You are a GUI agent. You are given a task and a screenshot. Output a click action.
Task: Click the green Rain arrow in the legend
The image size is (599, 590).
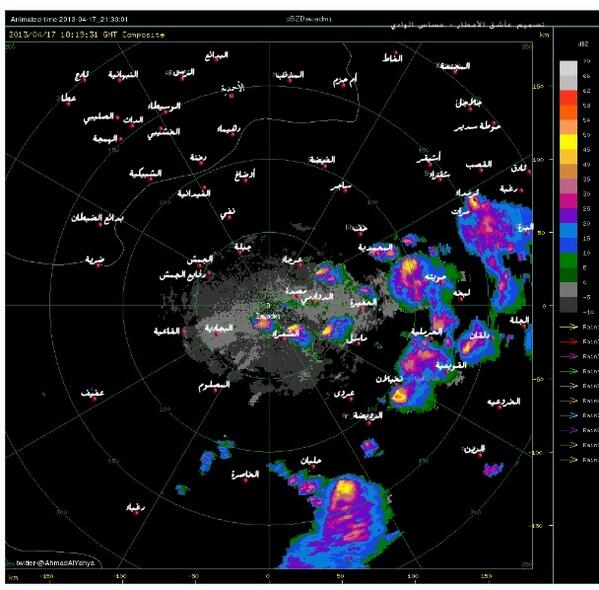pyautogui.click(x=568, y=371)
